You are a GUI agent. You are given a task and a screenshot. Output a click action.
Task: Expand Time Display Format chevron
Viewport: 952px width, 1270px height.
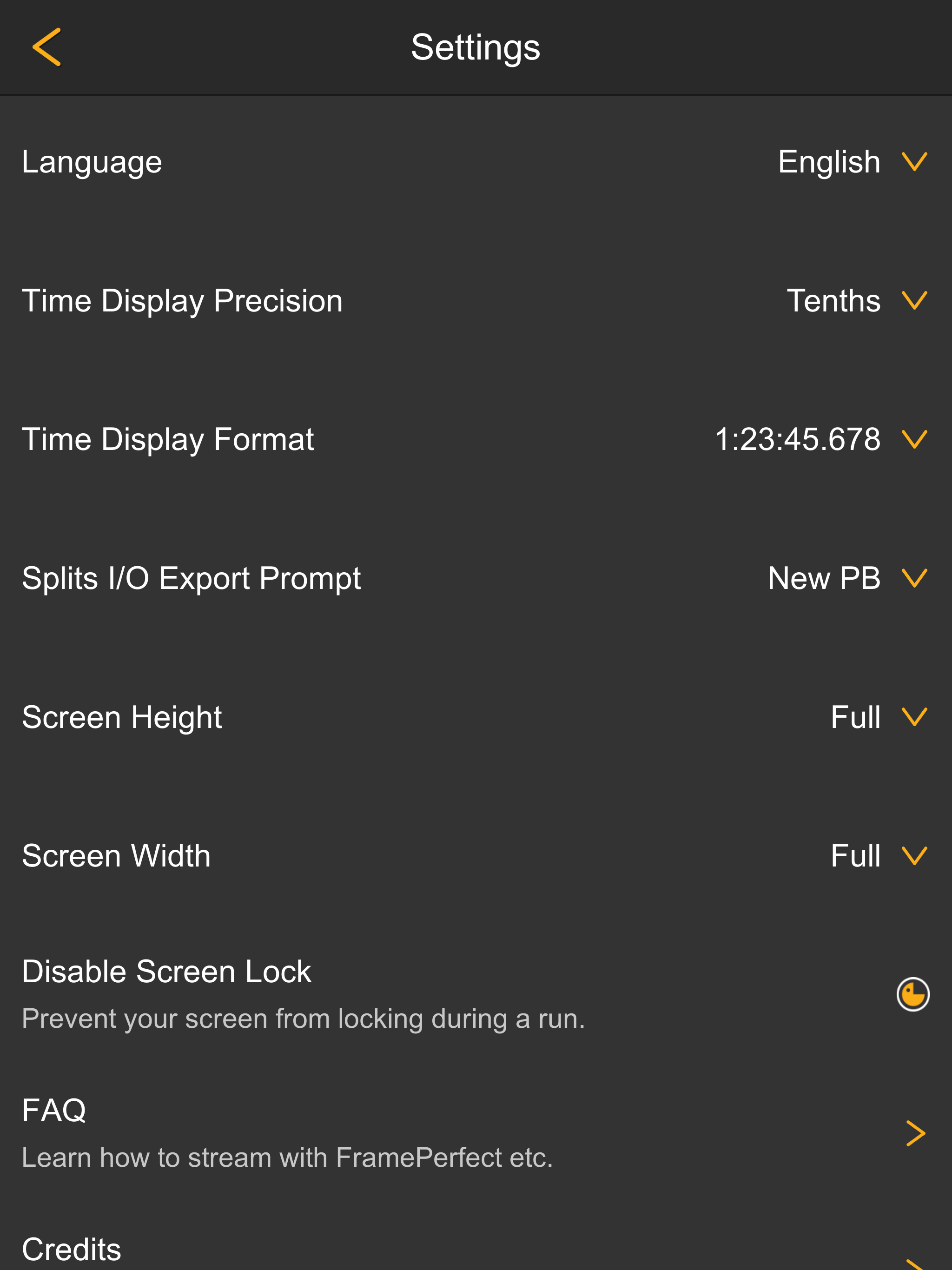(x=914, y=439)
